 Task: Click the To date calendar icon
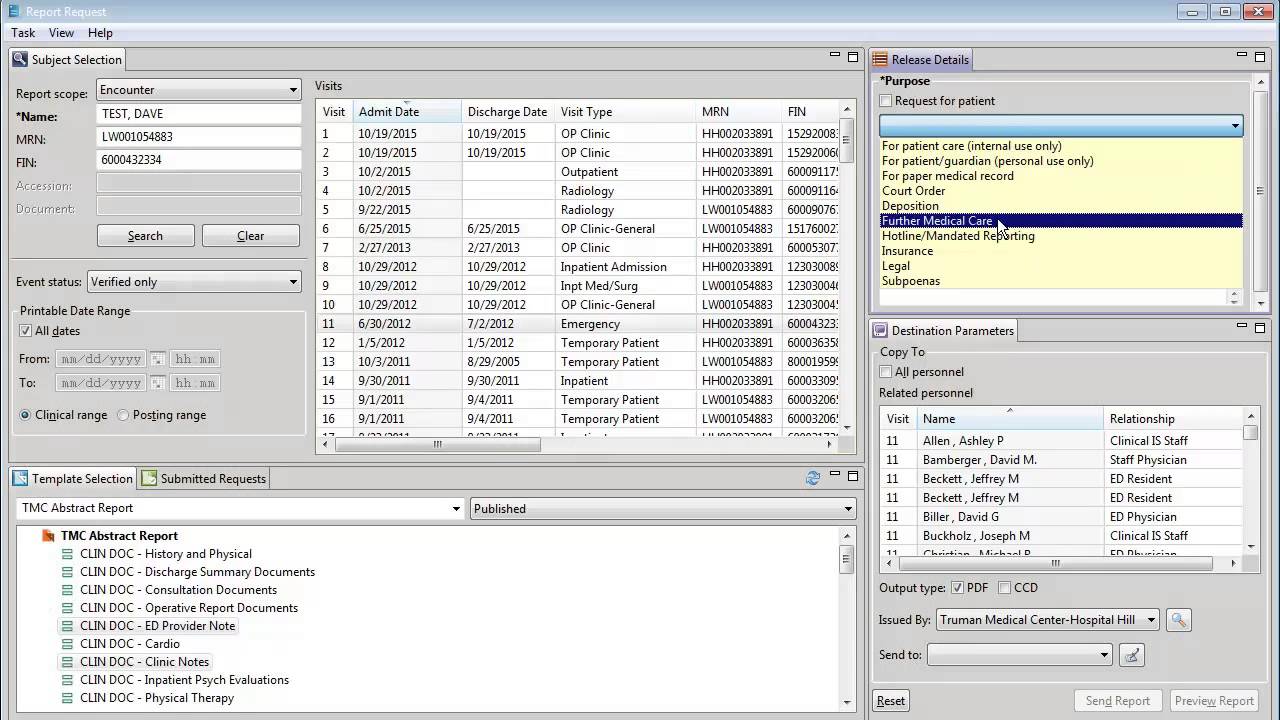[x=157, y=383]
